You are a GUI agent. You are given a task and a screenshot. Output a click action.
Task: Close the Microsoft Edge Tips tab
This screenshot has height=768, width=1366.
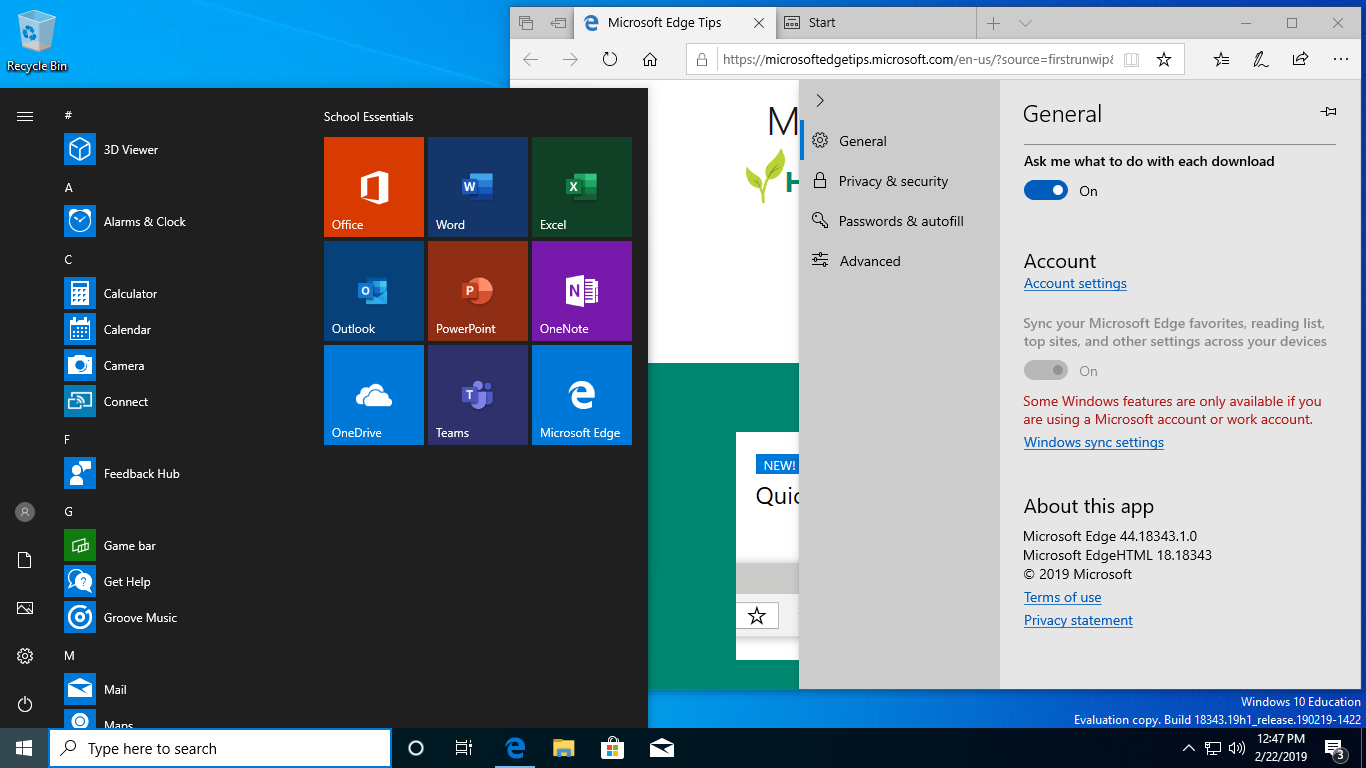pos(760,23)
